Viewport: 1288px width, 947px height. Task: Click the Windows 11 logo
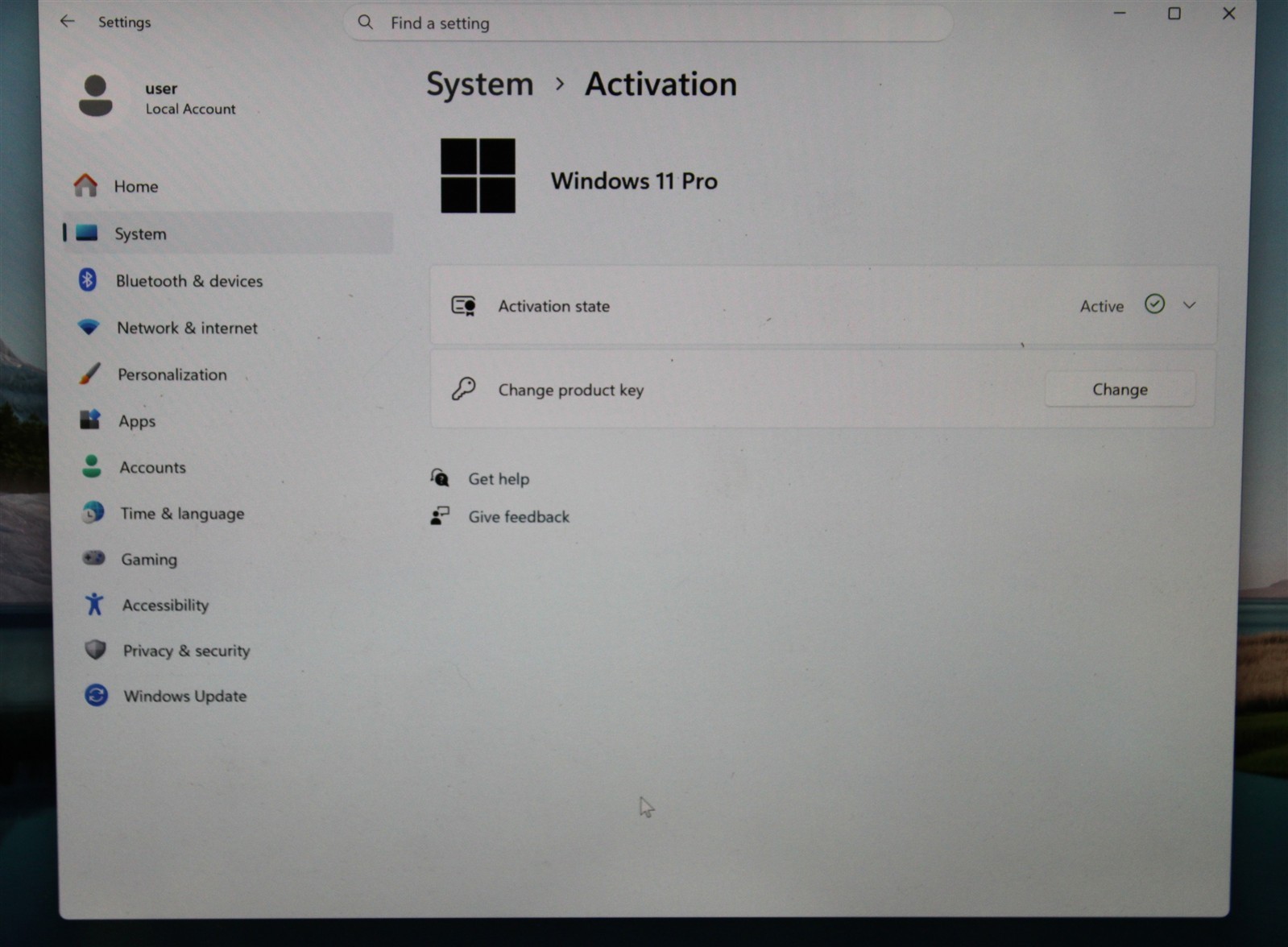478,176
